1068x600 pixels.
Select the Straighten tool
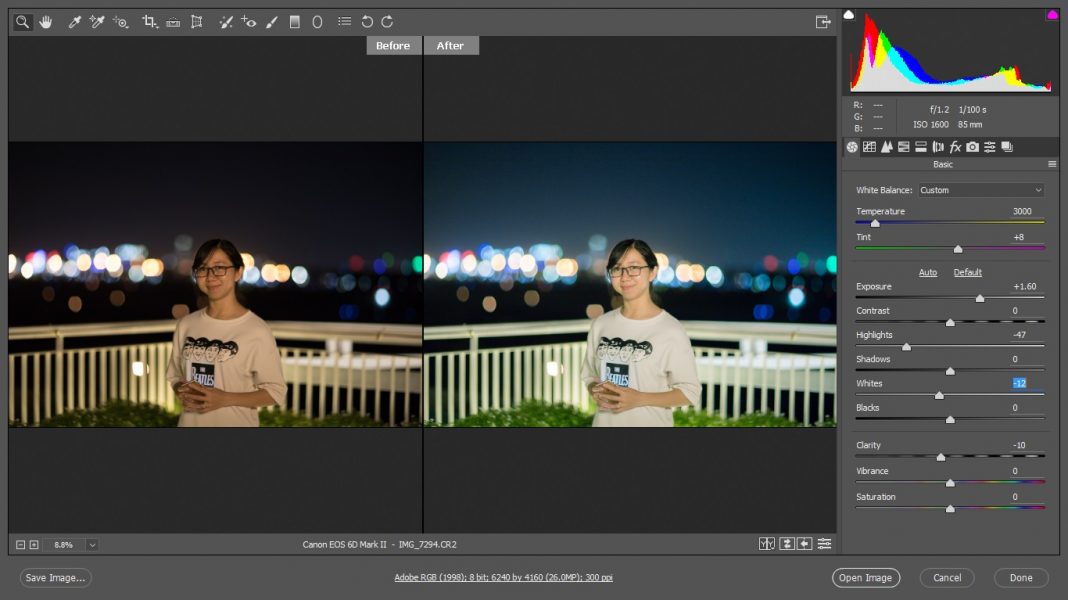coord(173,22)
